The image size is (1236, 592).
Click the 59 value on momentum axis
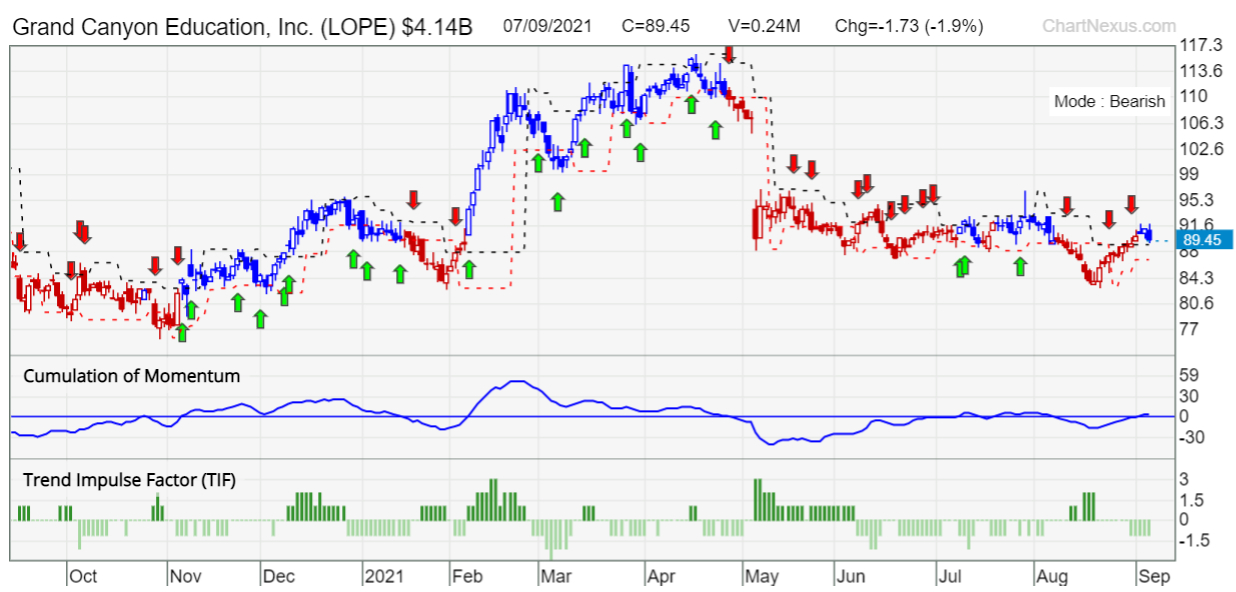(x=1189, y=376)
